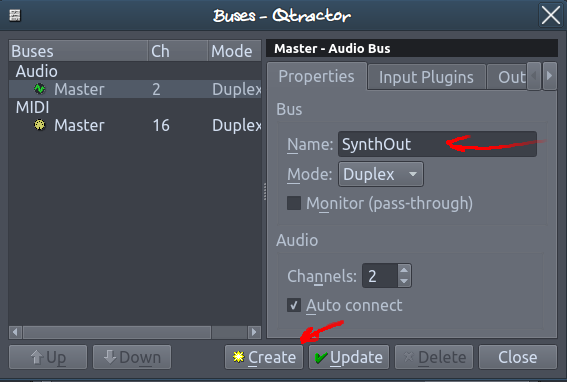The image size is (567, 382).
Task: Enable Monitor (pass-through) checkbox
Action: coord(294,203)
